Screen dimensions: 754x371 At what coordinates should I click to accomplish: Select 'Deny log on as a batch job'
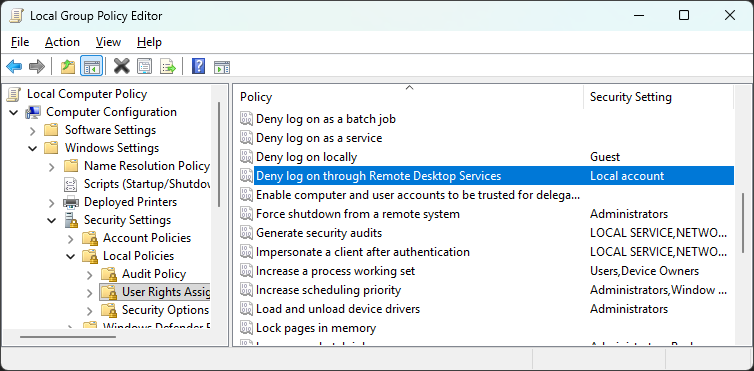(x=326, y=119)
